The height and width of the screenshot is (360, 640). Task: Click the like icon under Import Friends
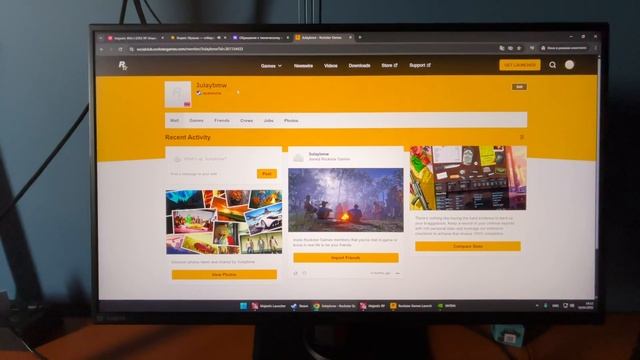(304, 273)
